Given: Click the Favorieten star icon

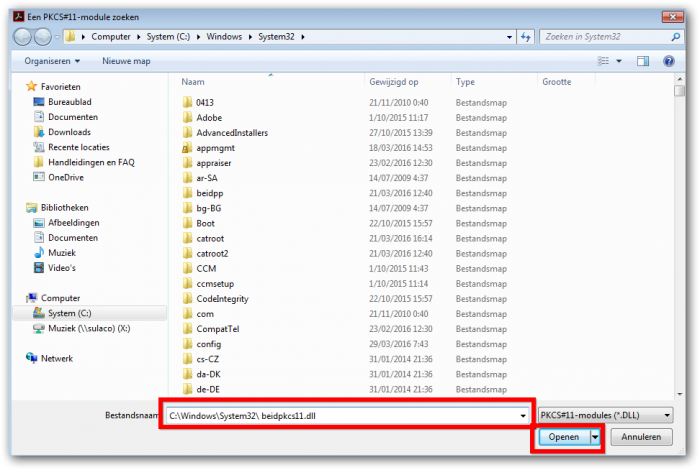Looking at the screenshot, I should point(31,86).
